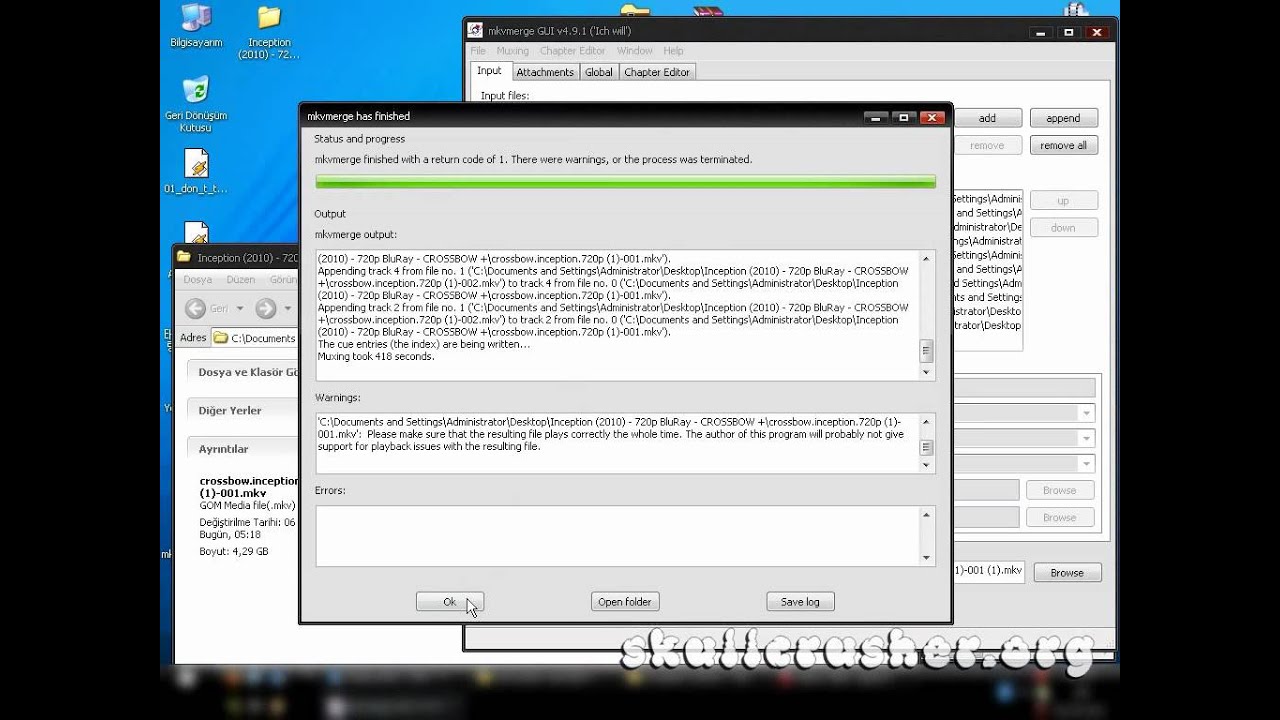Click the folder icon in Explorer title bar
The height and width of the screenshot is (720, 1280).
(x=184, y=257)
